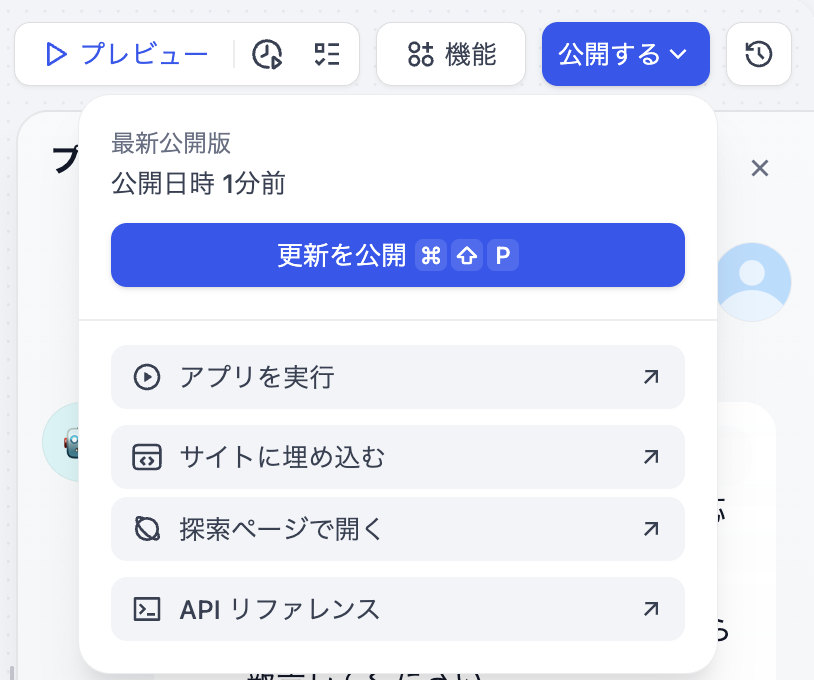Open the 機能 features button
814x680 pixels.
[451, 54]
